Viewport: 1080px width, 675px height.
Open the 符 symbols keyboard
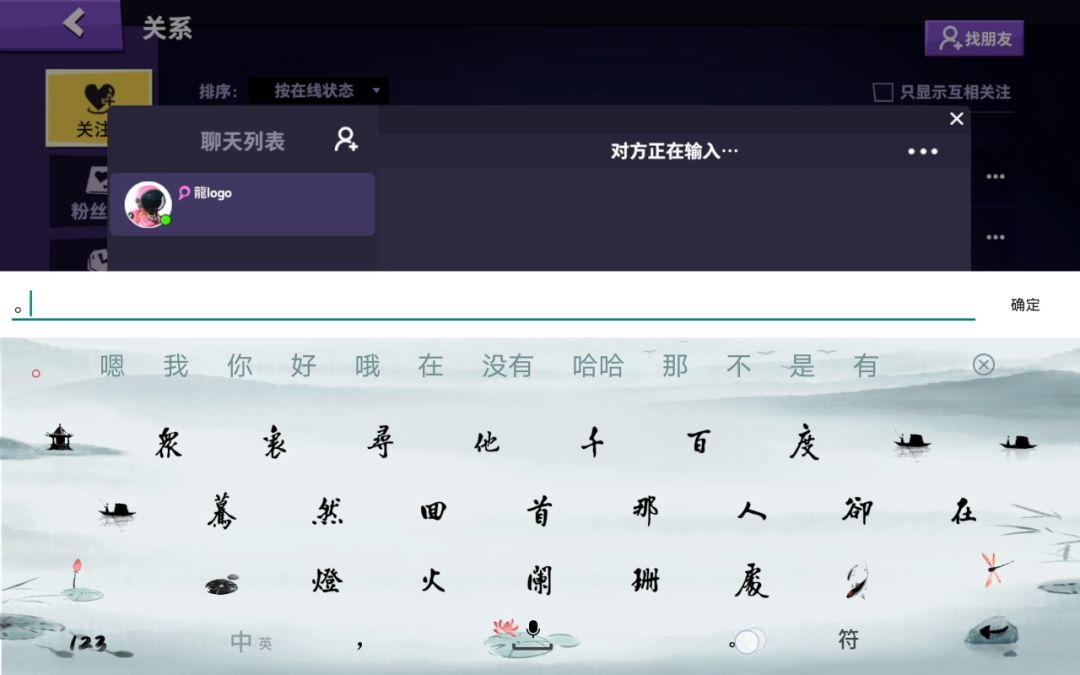point(848,640)
